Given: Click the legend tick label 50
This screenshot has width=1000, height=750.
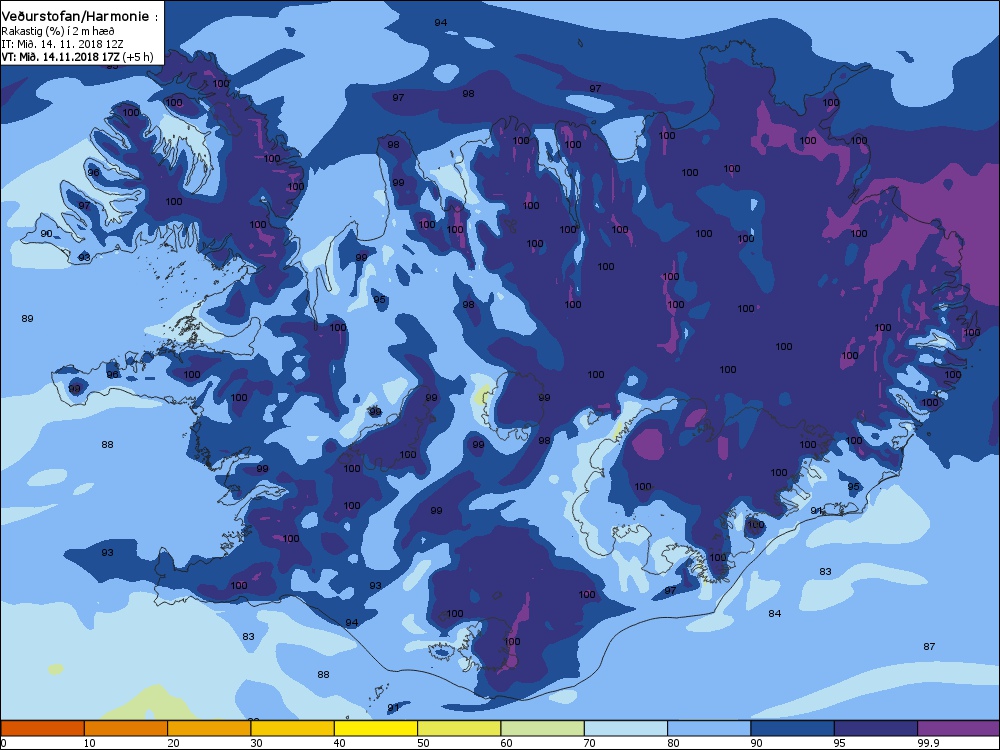Looking at the screenshot, I should (x=423, y=743).
